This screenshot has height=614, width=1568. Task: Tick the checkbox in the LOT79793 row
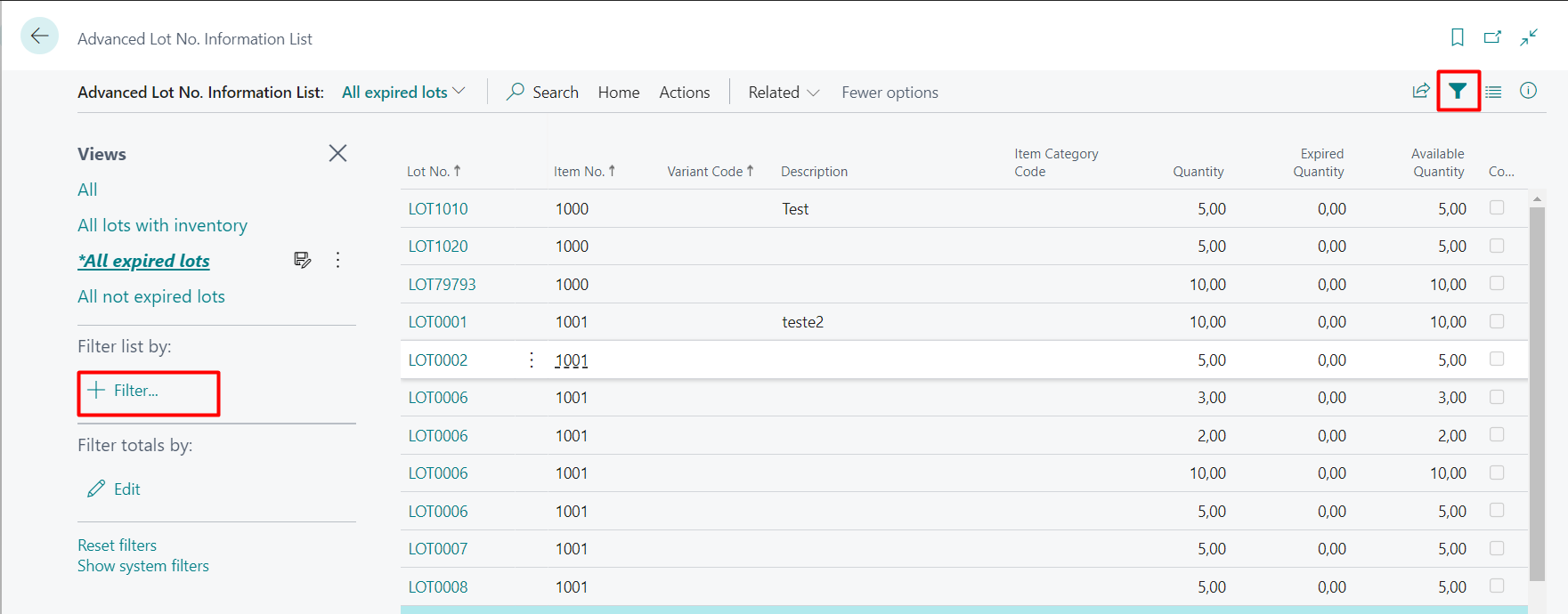click(x=1497, y=283)
